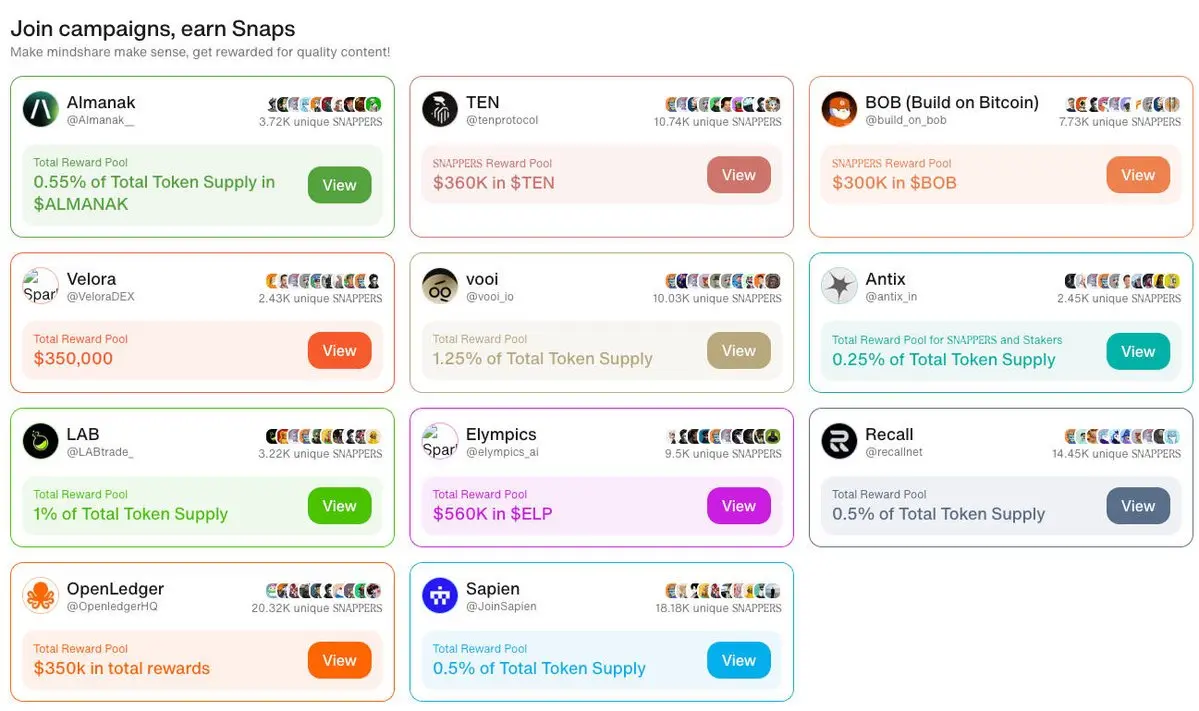1199x711 pixels.
Task: Click Velora's orange View button
Action: [x=340, y=351]
